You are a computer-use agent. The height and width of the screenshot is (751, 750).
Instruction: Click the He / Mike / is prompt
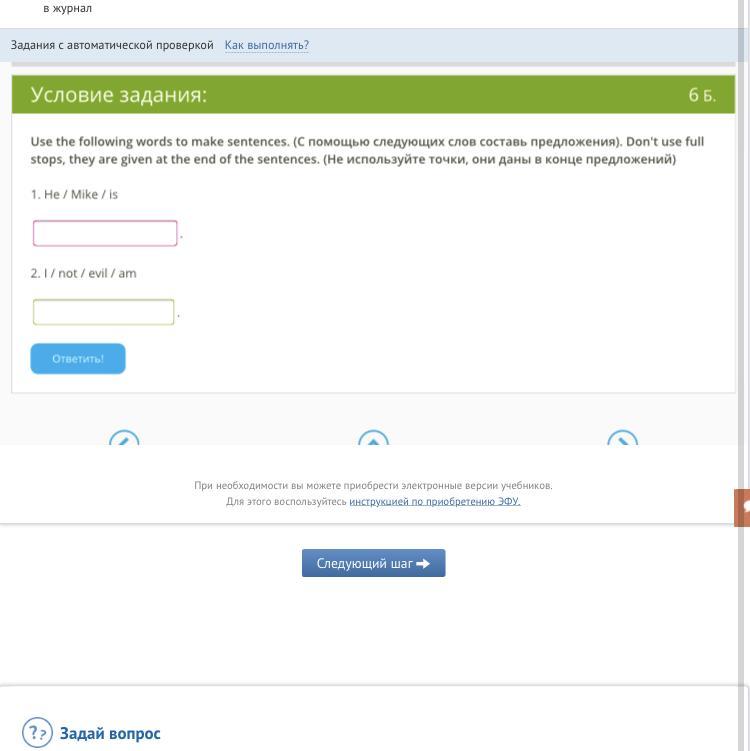(74, 194)
